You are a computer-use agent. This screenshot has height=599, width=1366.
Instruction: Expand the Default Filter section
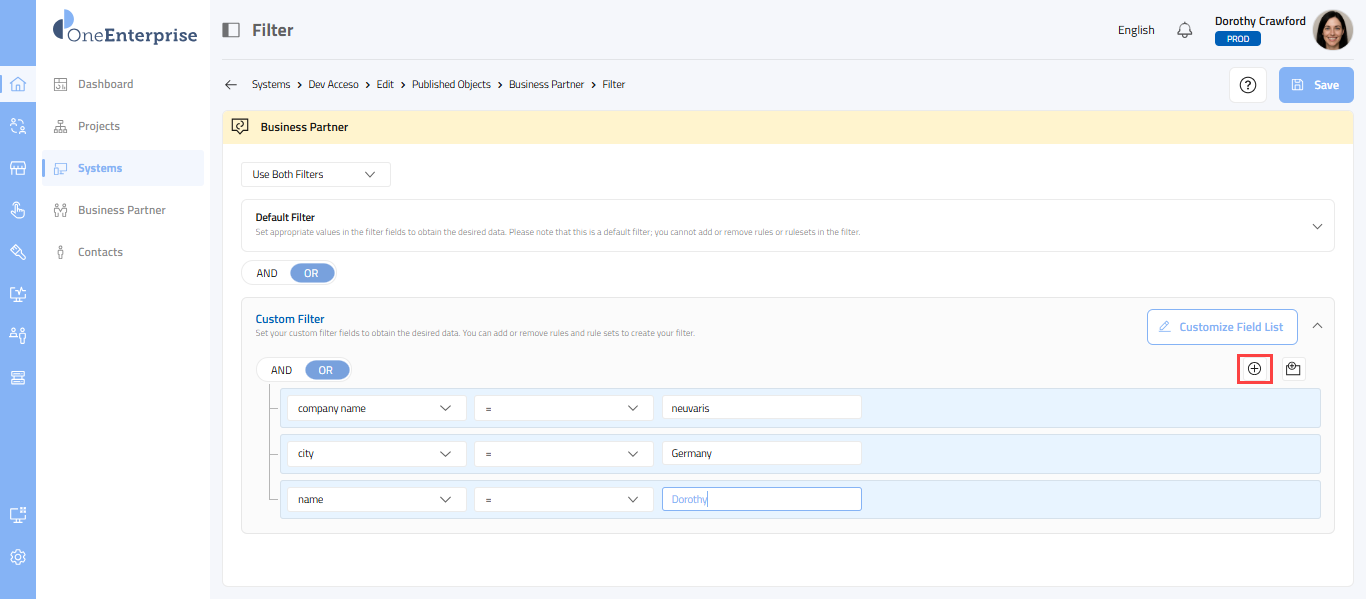tap(1317, 226)
